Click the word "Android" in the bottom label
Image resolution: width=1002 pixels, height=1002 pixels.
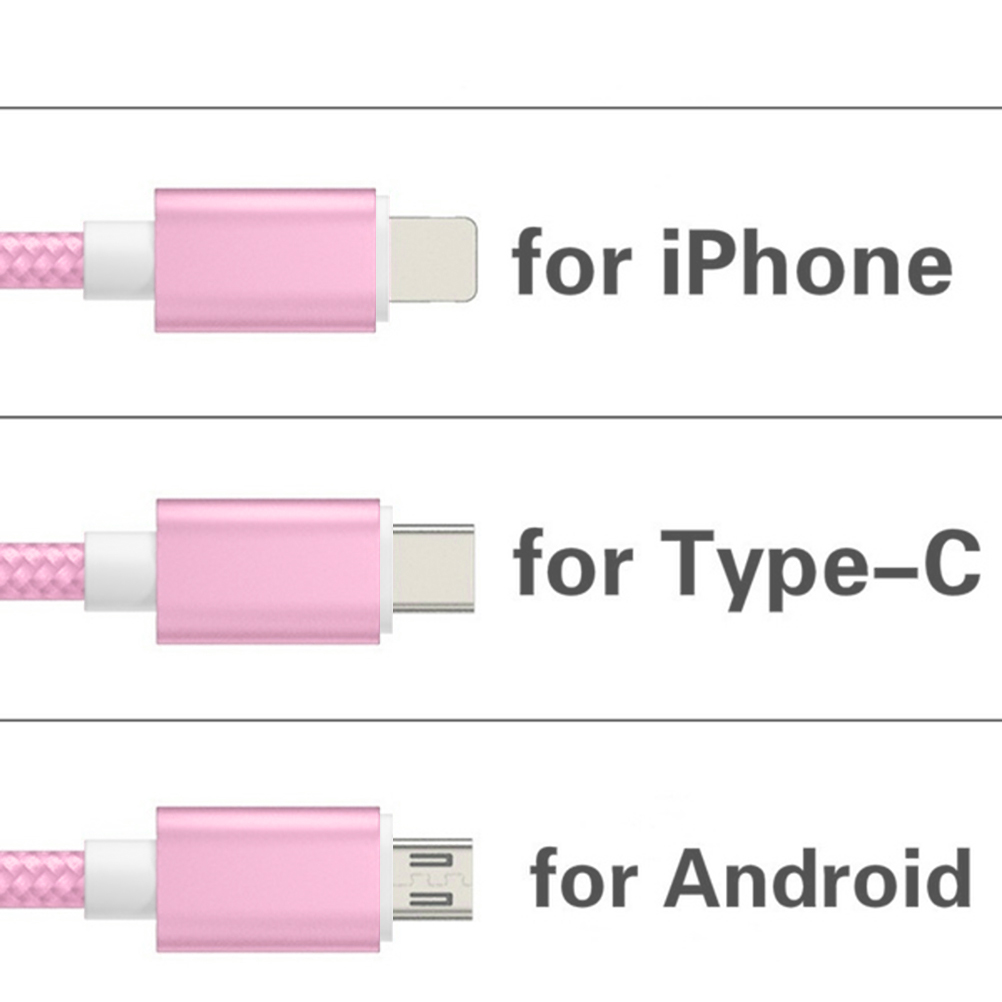click(817, 877)
